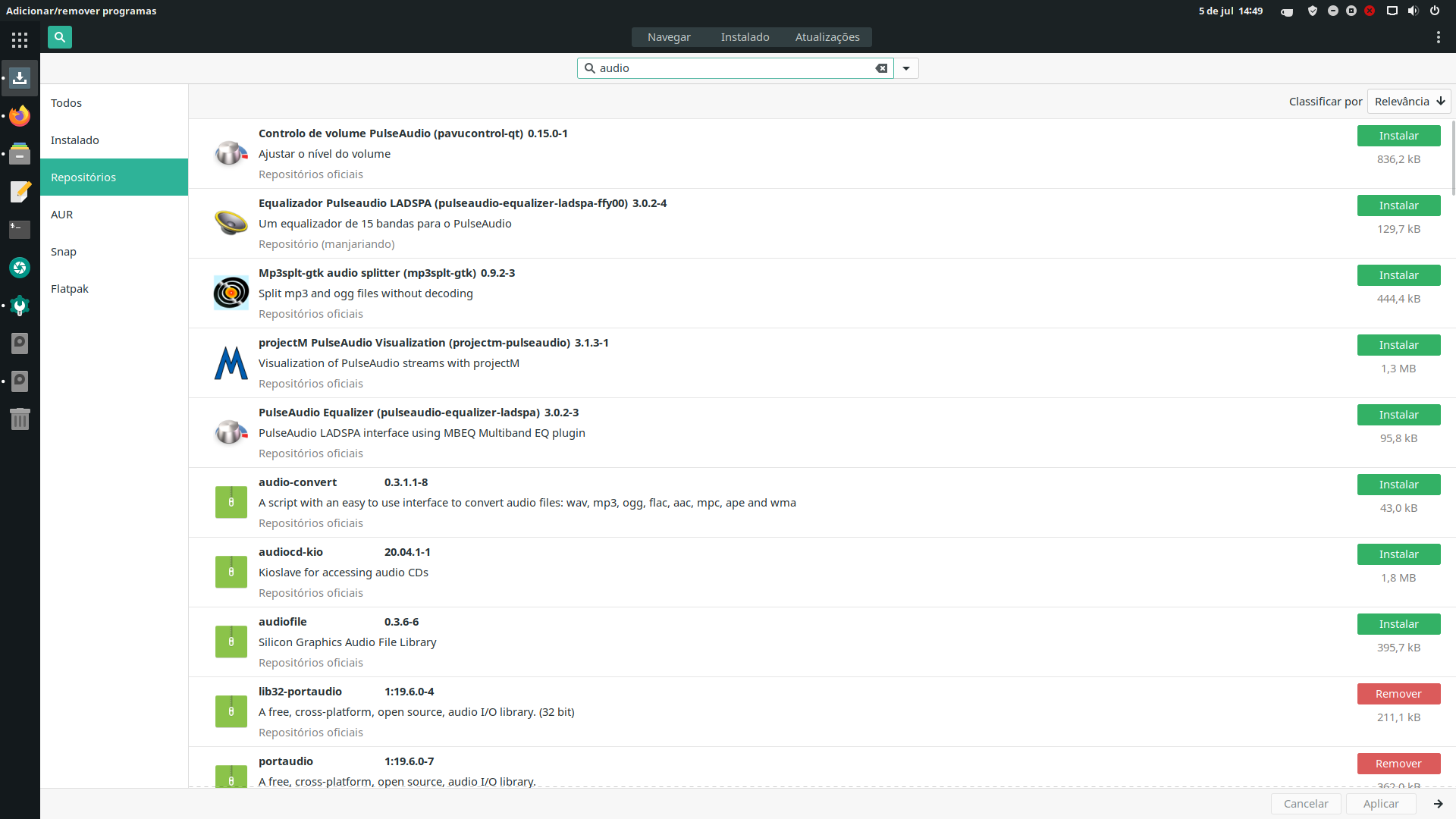Open the three-dot application menu
Image resolution: width=1456 pixels, height=819 pixels.
1438,37
